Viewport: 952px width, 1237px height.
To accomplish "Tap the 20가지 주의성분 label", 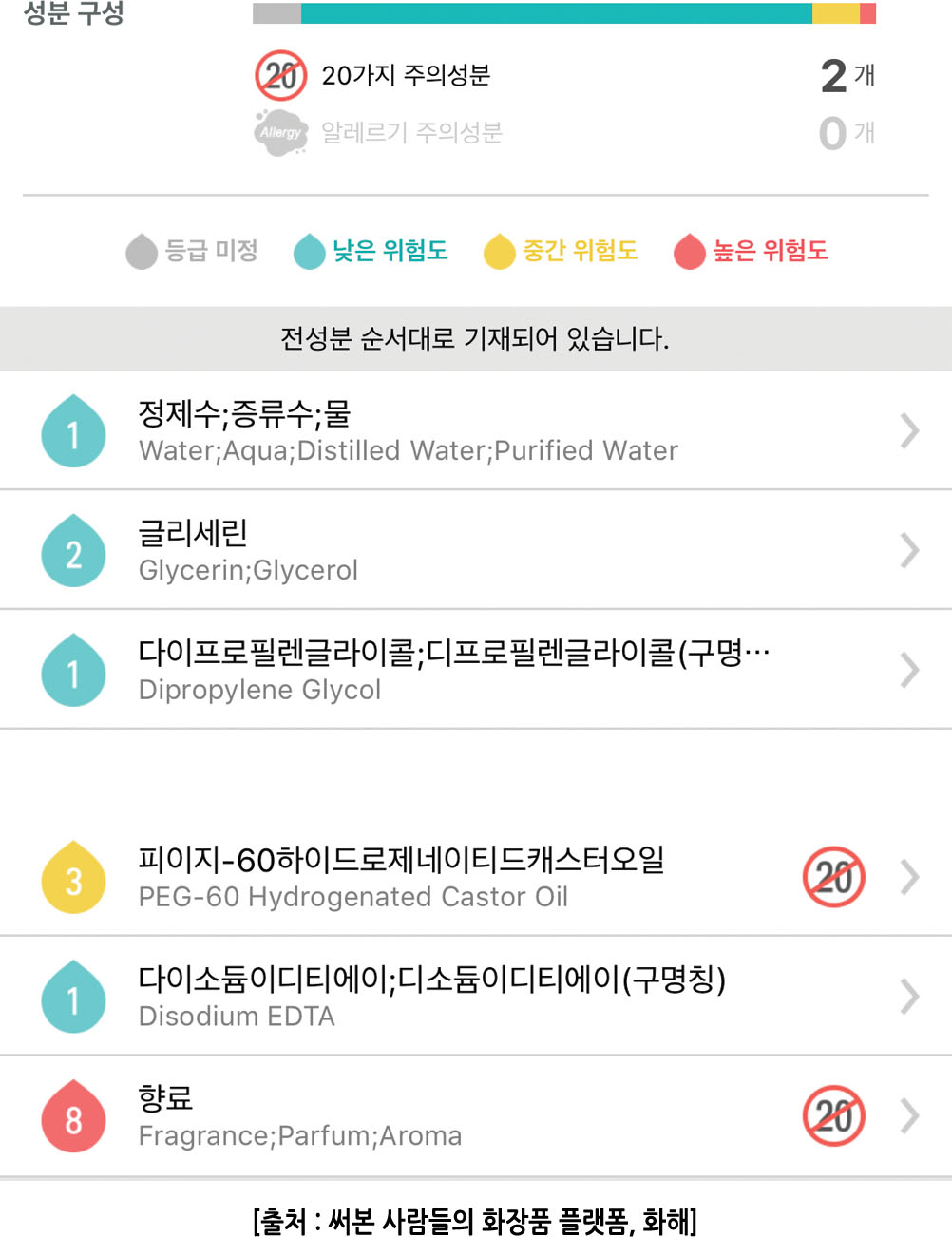I will pos(406,75).
